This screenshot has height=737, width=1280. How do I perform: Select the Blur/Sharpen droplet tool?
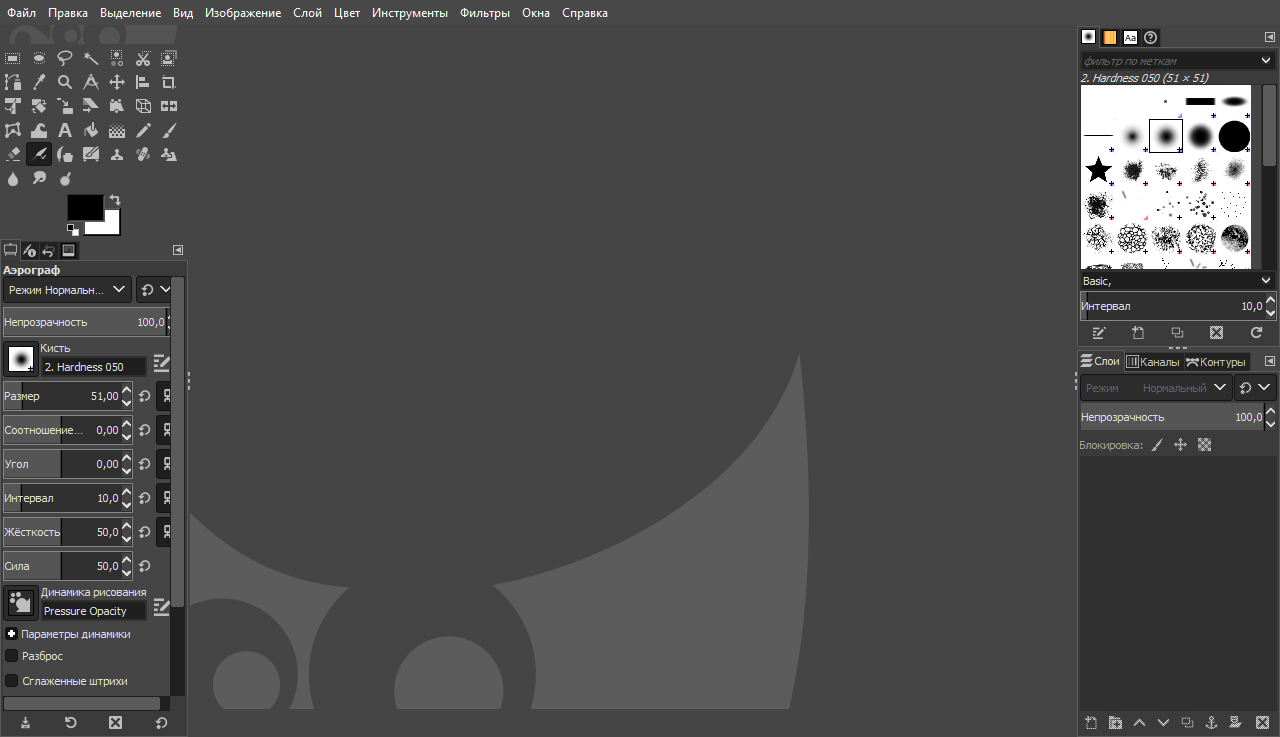(13, 178)
